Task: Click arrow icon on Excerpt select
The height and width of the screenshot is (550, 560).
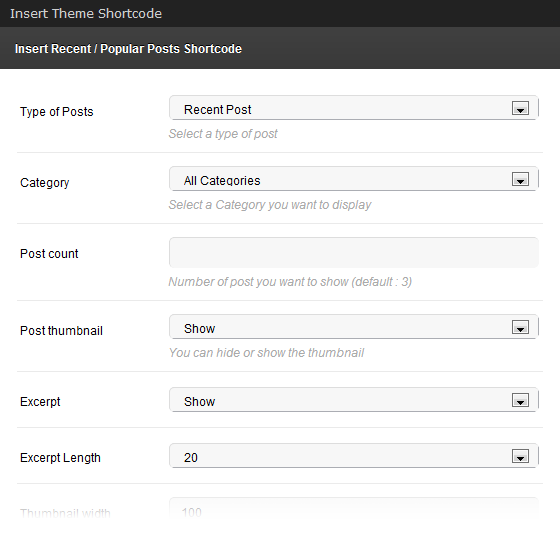Action: pos(520,400)
